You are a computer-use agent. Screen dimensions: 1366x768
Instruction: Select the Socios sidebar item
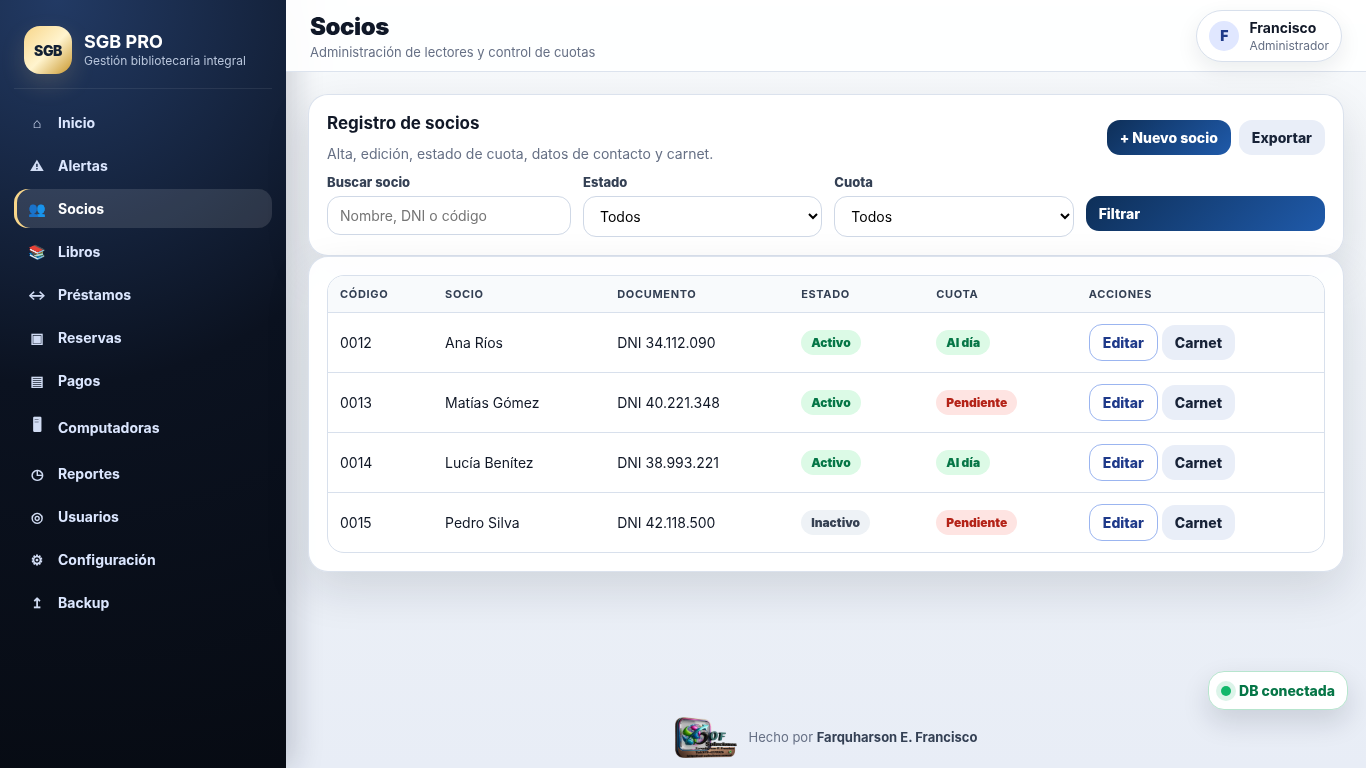click(143, 209)
